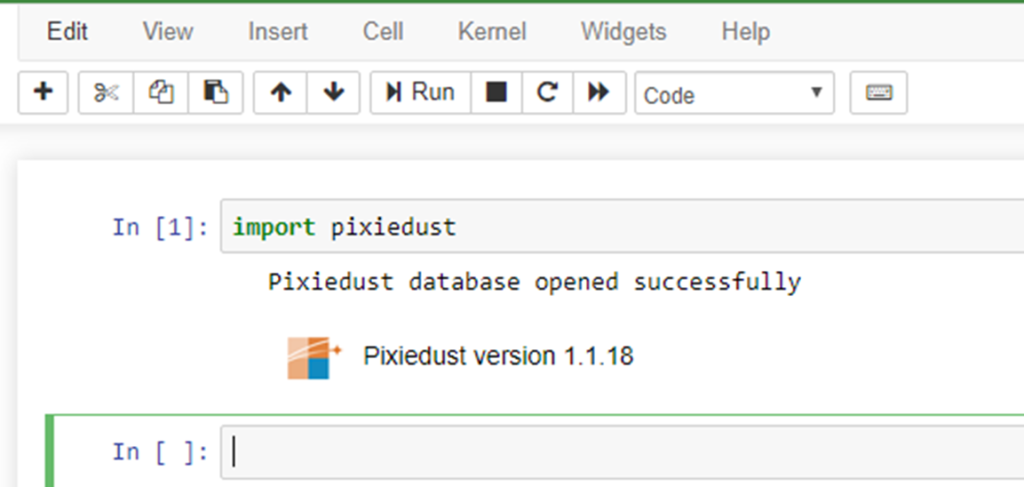Open the Insert menu
The width and height of the screenshot is (1024, 487).
[x=278, y=31]
